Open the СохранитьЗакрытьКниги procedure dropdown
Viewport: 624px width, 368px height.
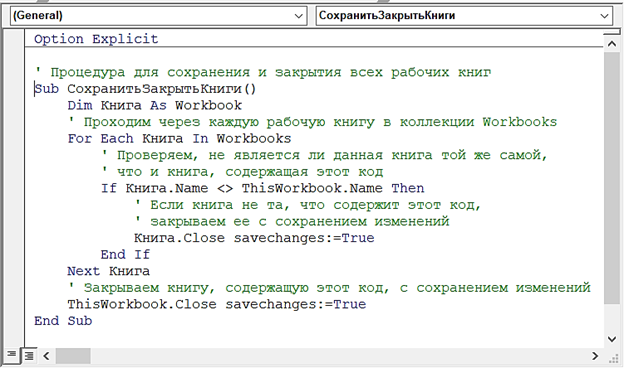coord(464,16)
